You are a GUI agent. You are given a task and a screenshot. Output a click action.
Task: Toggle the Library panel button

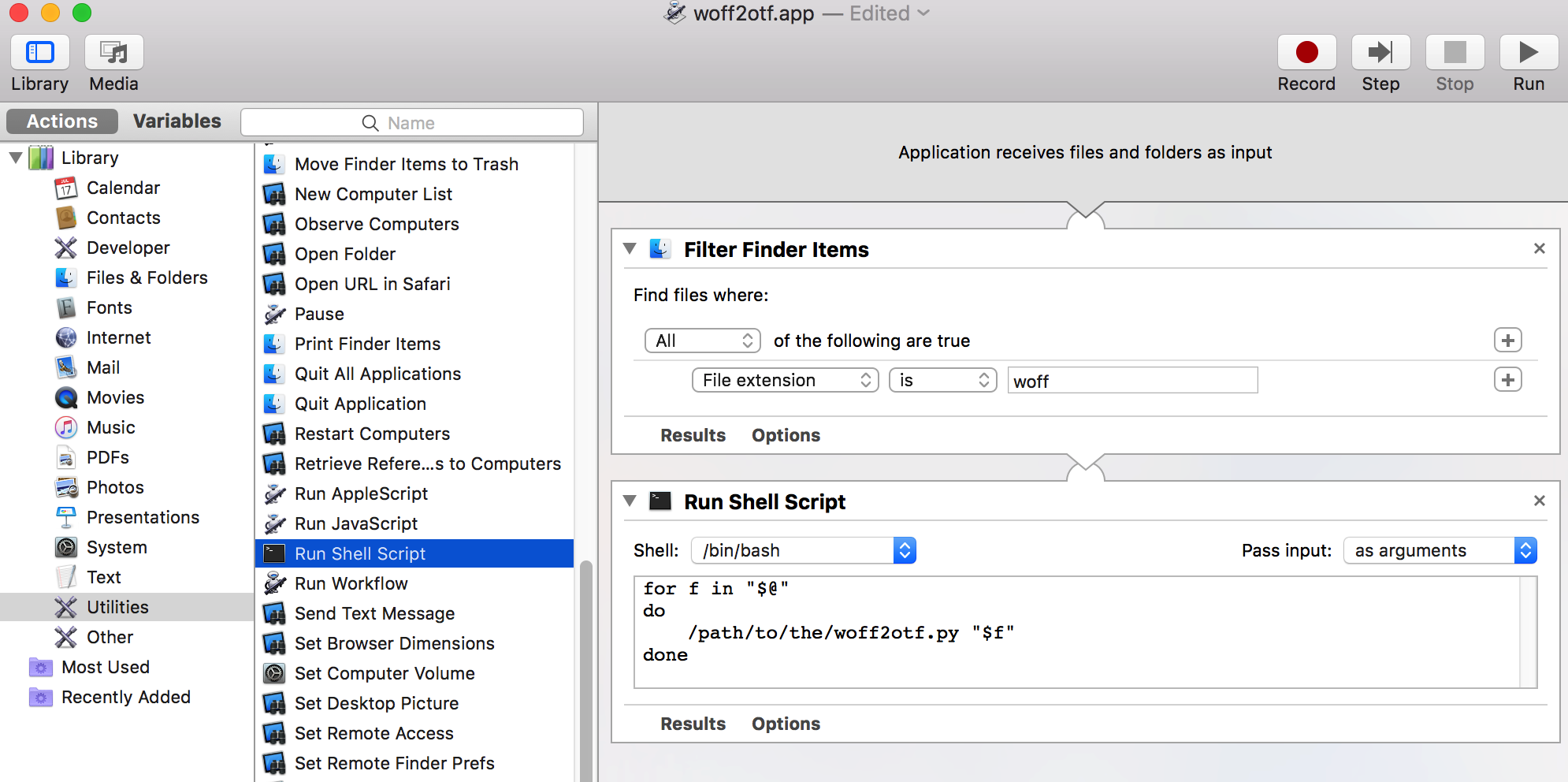pos(39,53)
